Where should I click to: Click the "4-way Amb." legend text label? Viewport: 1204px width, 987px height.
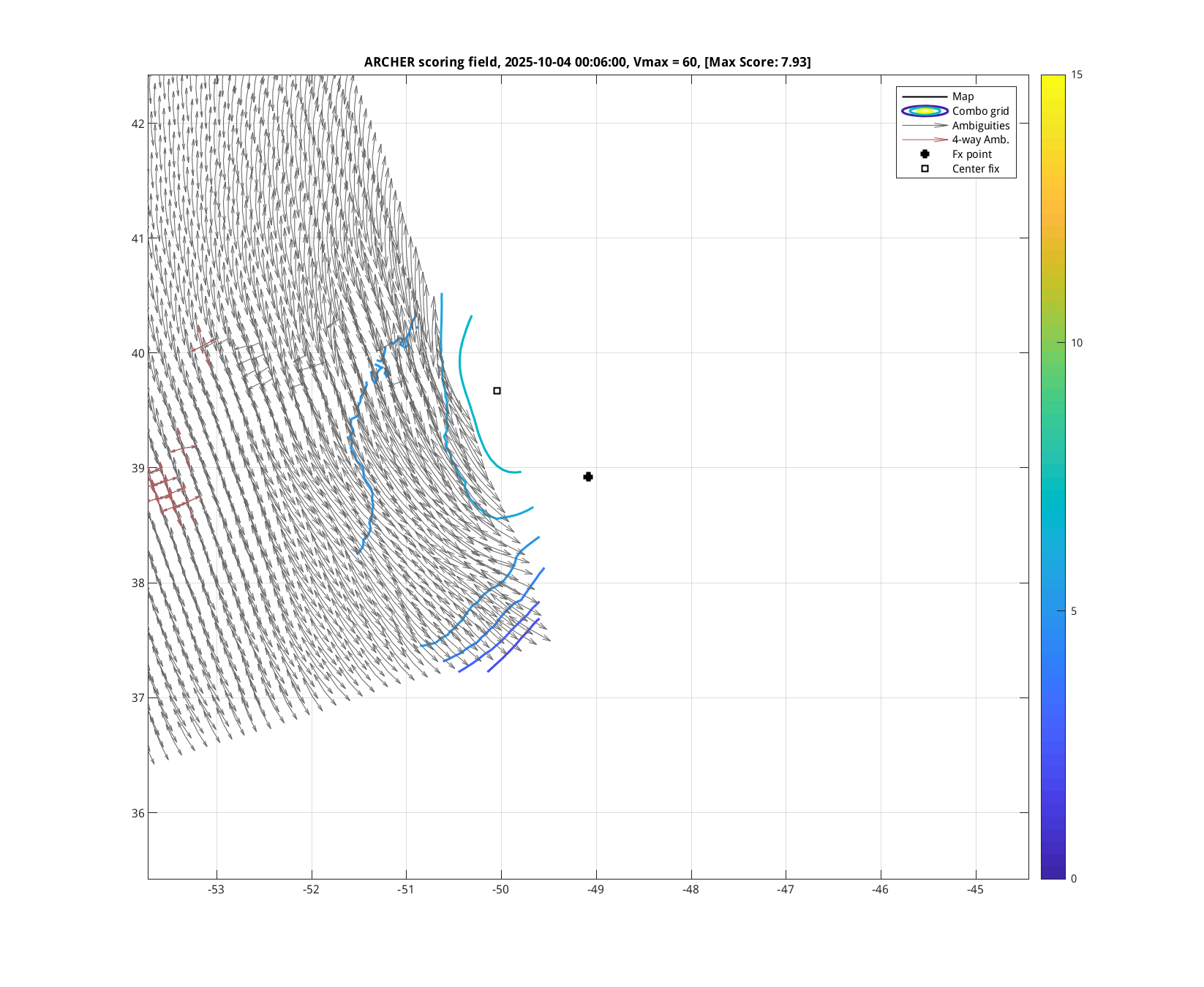click(x=980, y=140)
